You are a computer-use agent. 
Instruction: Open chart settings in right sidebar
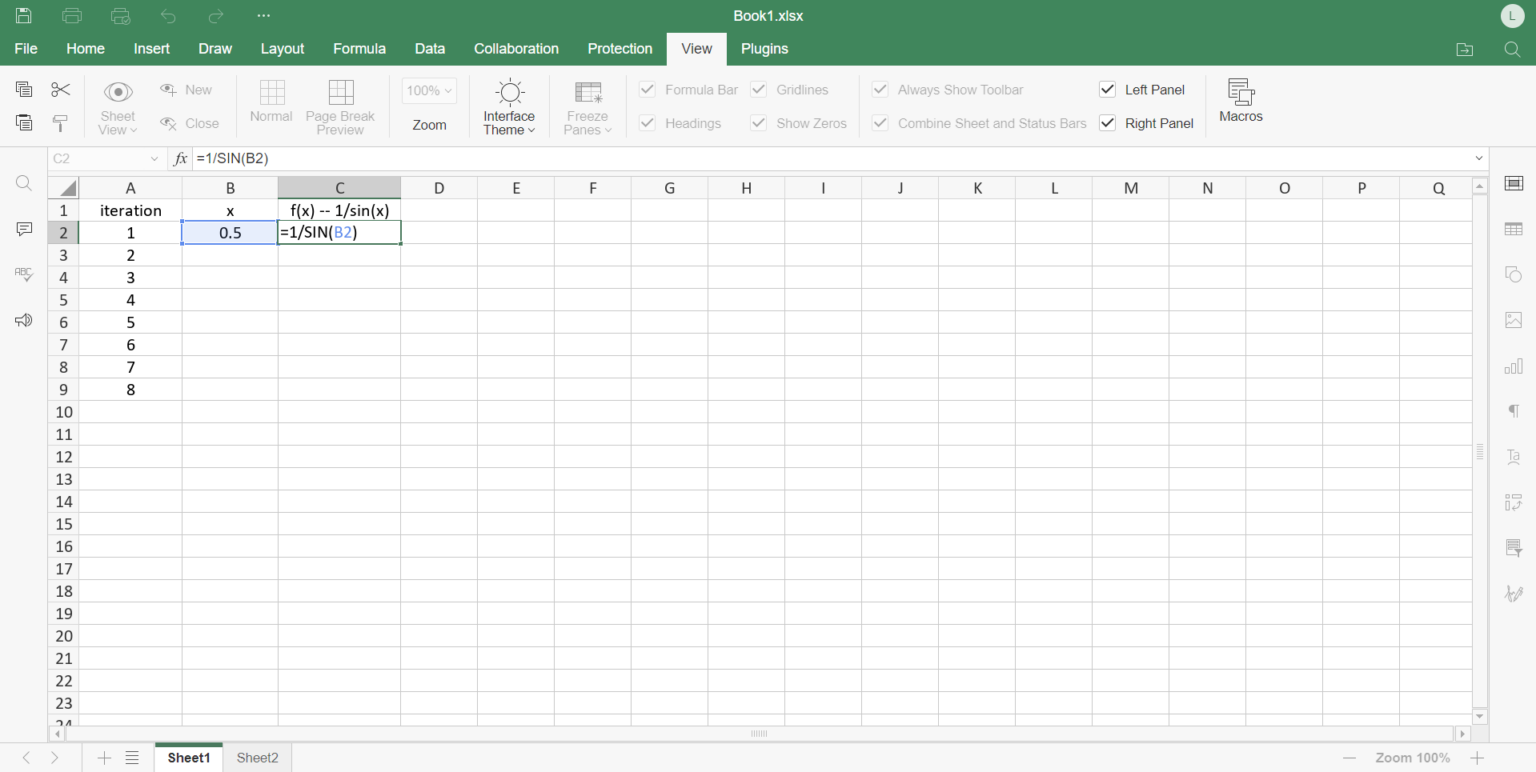point(1513,366)
